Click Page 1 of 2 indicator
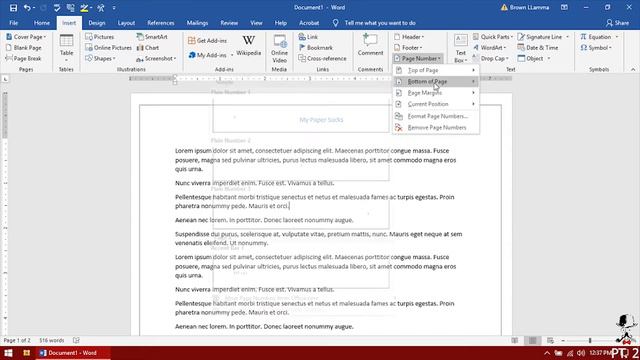This screenshot has height=360, width=640. [17, 340]
